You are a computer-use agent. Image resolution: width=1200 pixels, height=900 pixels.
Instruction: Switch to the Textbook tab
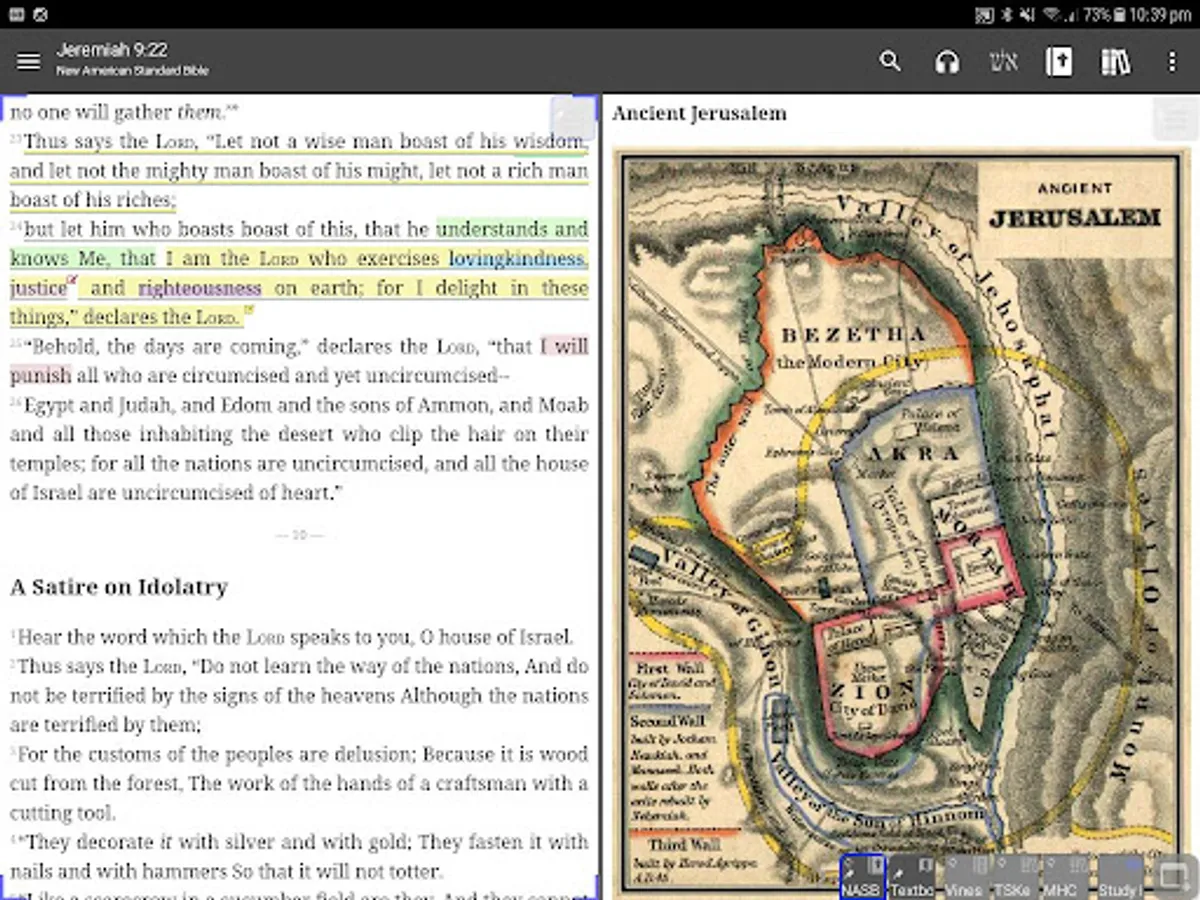(x=912, y=877)
